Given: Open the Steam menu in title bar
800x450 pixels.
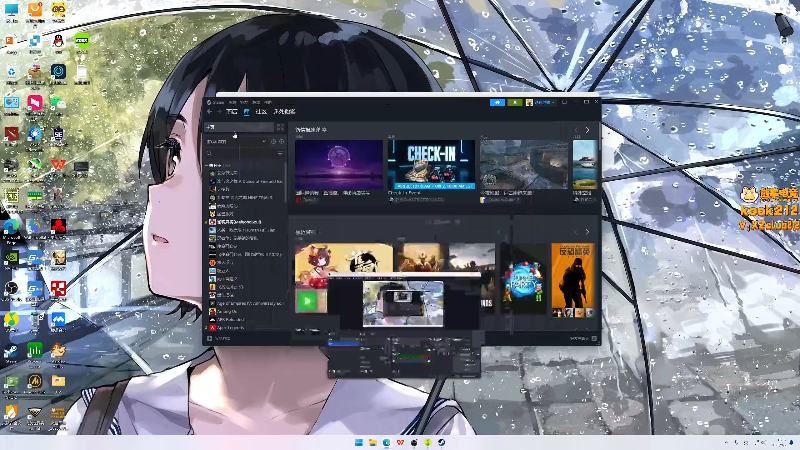Looking at the screenshot, I should click(x=218, y=102).
